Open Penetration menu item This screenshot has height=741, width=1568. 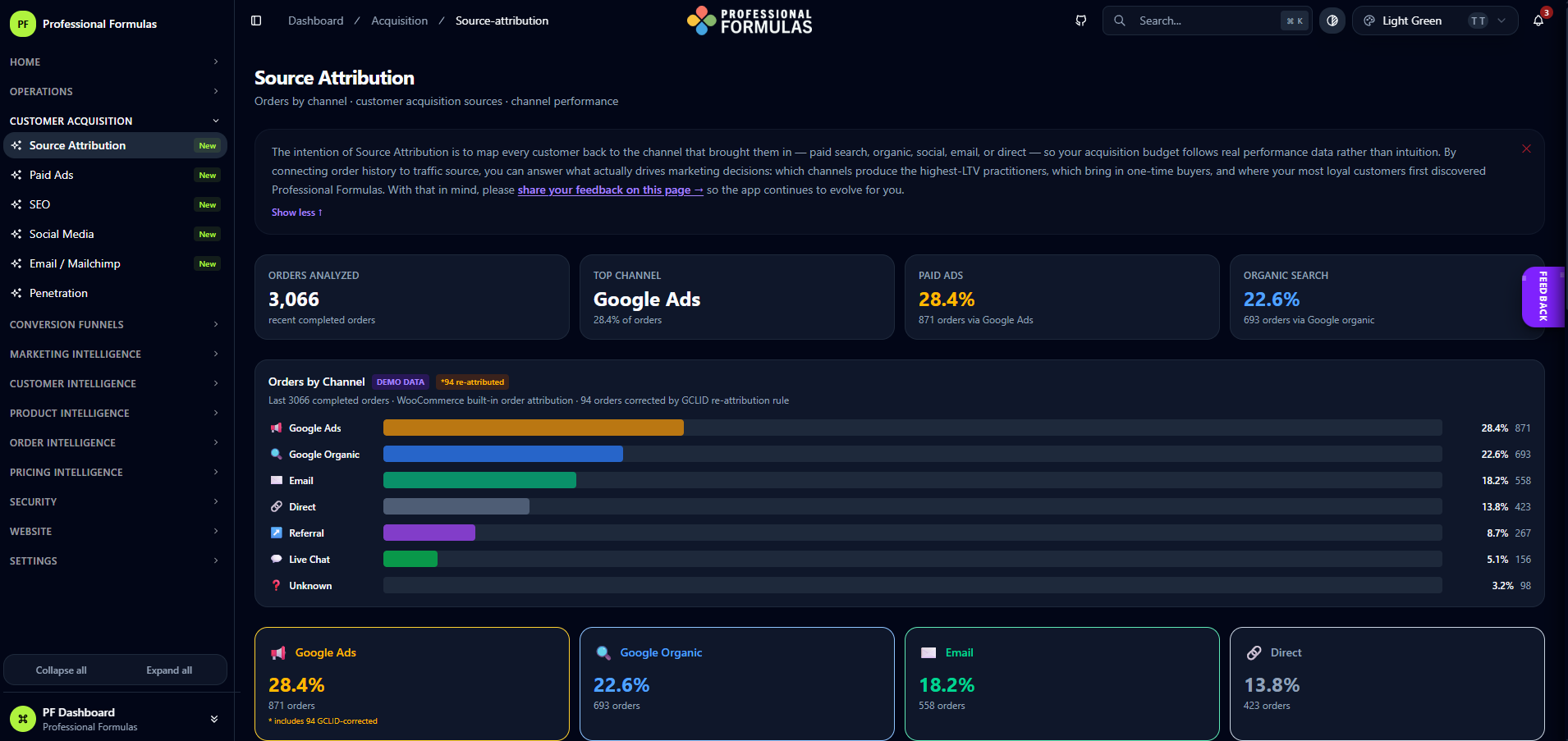pos(115,293)
